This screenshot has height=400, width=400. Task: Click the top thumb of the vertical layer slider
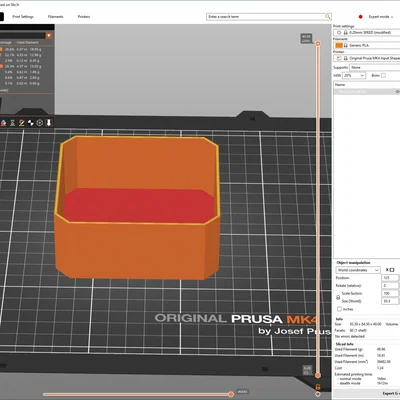point(318,44)
